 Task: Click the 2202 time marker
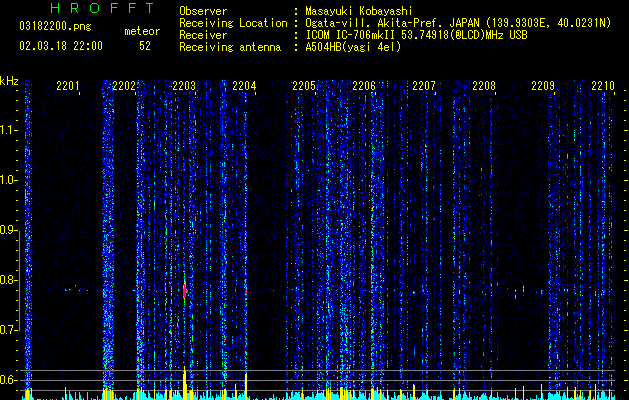124,86
